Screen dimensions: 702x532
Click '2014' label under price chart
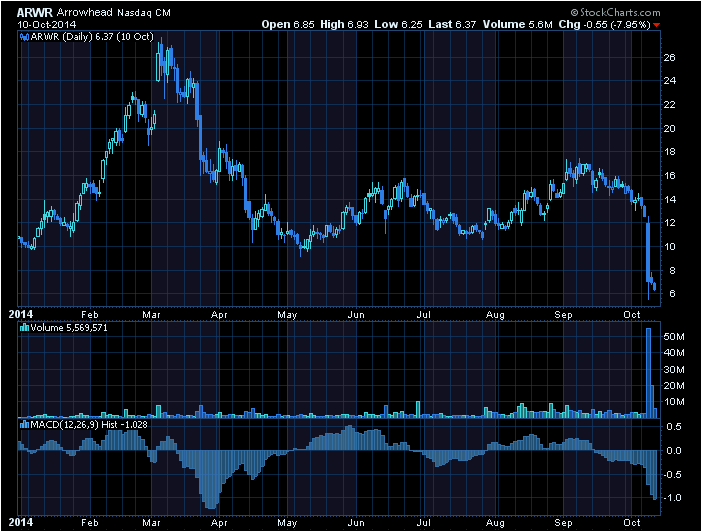pos(21,314)
